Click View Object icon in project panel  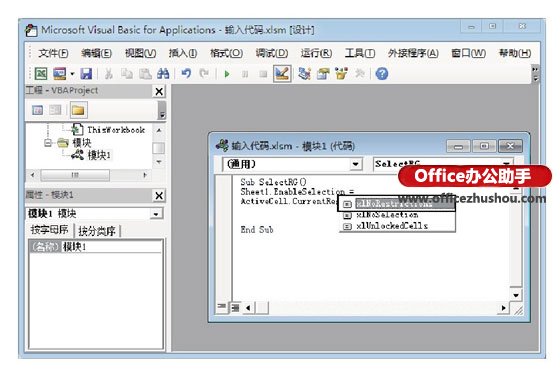pyautogui.click(x=55, y=110)
